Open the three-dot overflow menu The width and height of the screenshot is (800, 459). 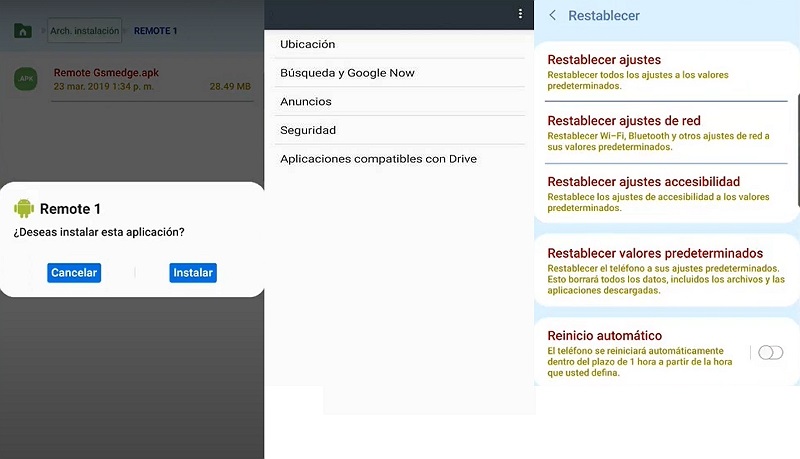pos(520,14)
